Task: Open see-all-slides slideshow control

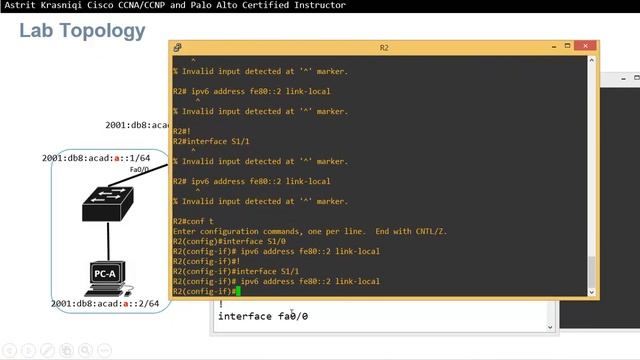Action: point(67,350)
